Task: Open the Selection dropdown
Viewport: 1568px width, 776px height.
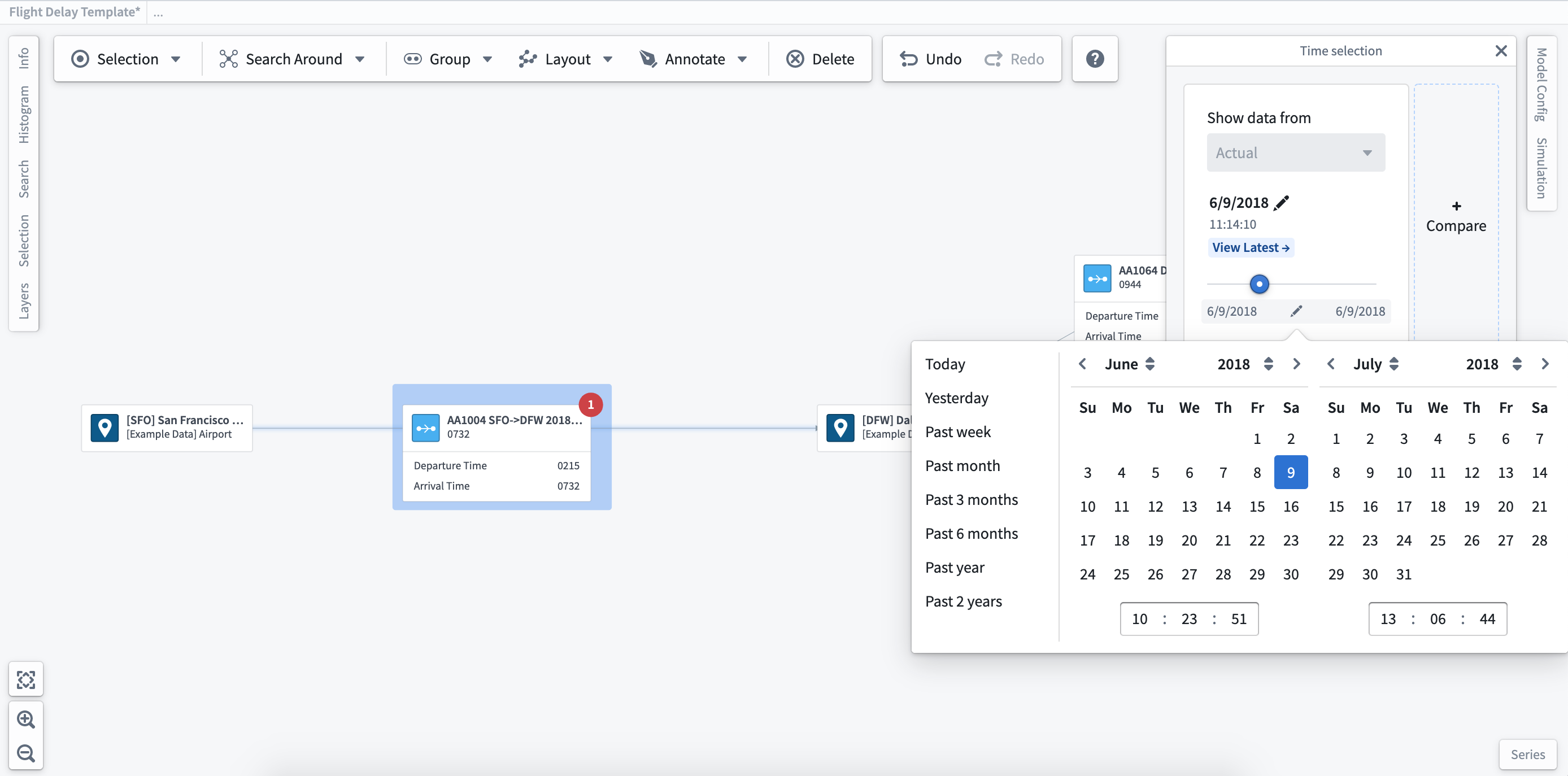Action: (127, 59)
